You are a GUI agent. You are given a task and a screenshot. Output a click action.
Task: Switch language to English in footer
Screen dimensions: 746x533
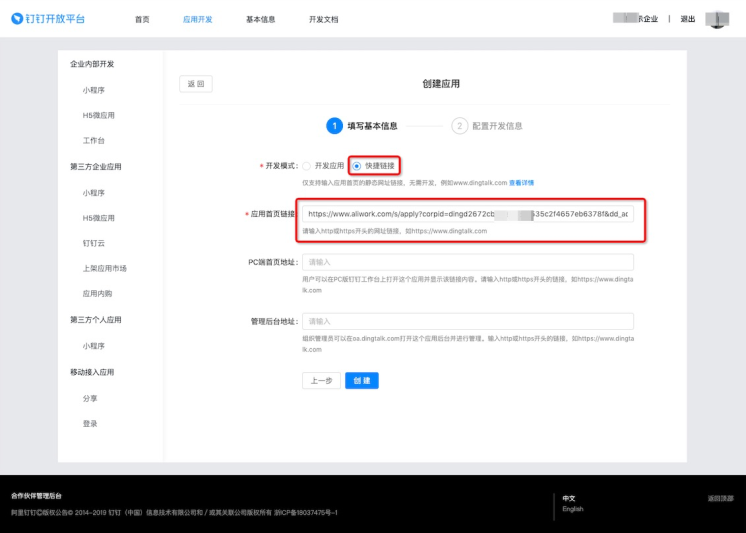click(573, 509)
